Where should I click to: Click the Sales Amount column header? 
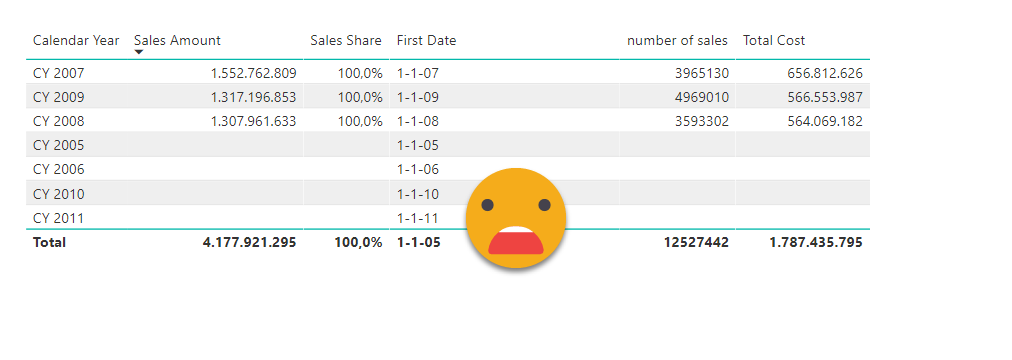[177, 40]
